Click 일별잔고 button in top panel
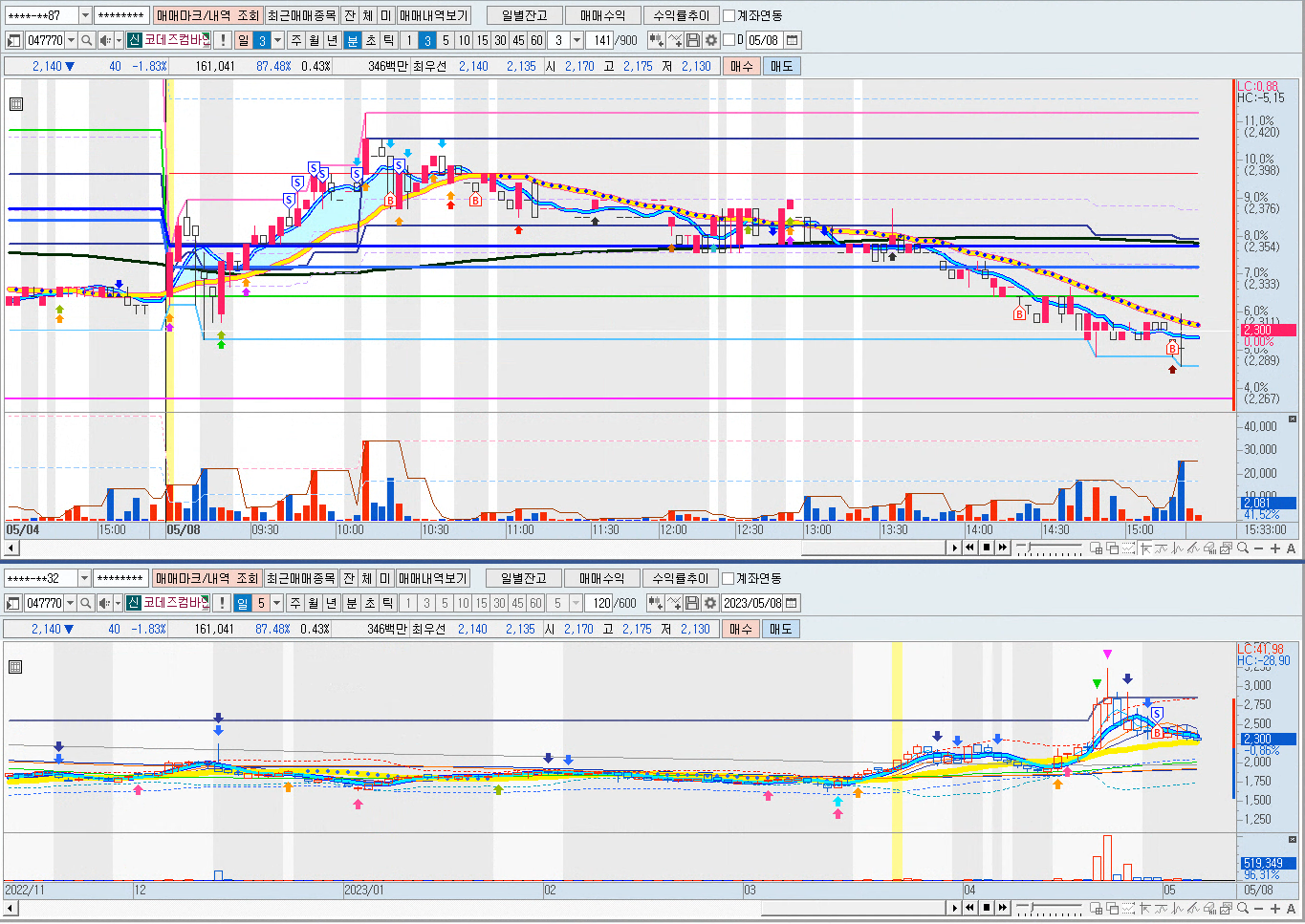This screenshot has height=924, width=1305. 524,15
